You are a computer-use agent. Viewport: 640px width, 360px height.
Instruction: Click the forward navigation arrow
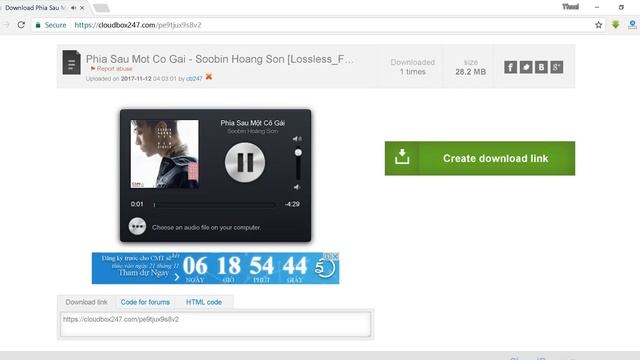[7, 25]
